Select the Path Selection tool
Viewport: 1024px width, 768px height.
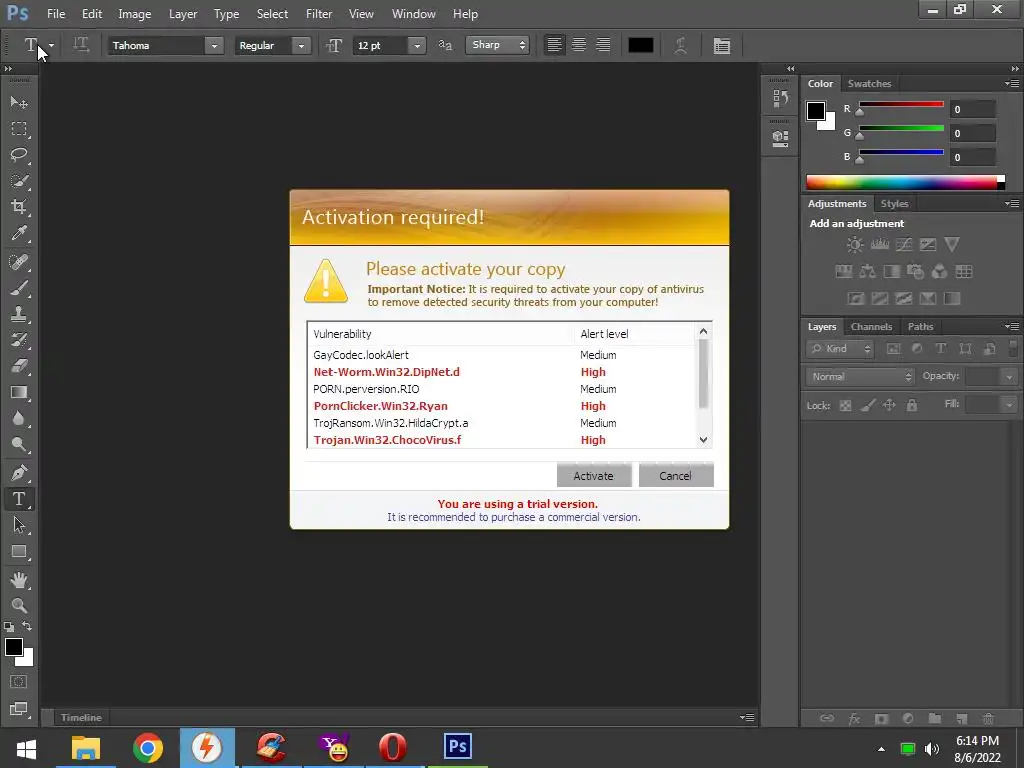tap(19, 525)
